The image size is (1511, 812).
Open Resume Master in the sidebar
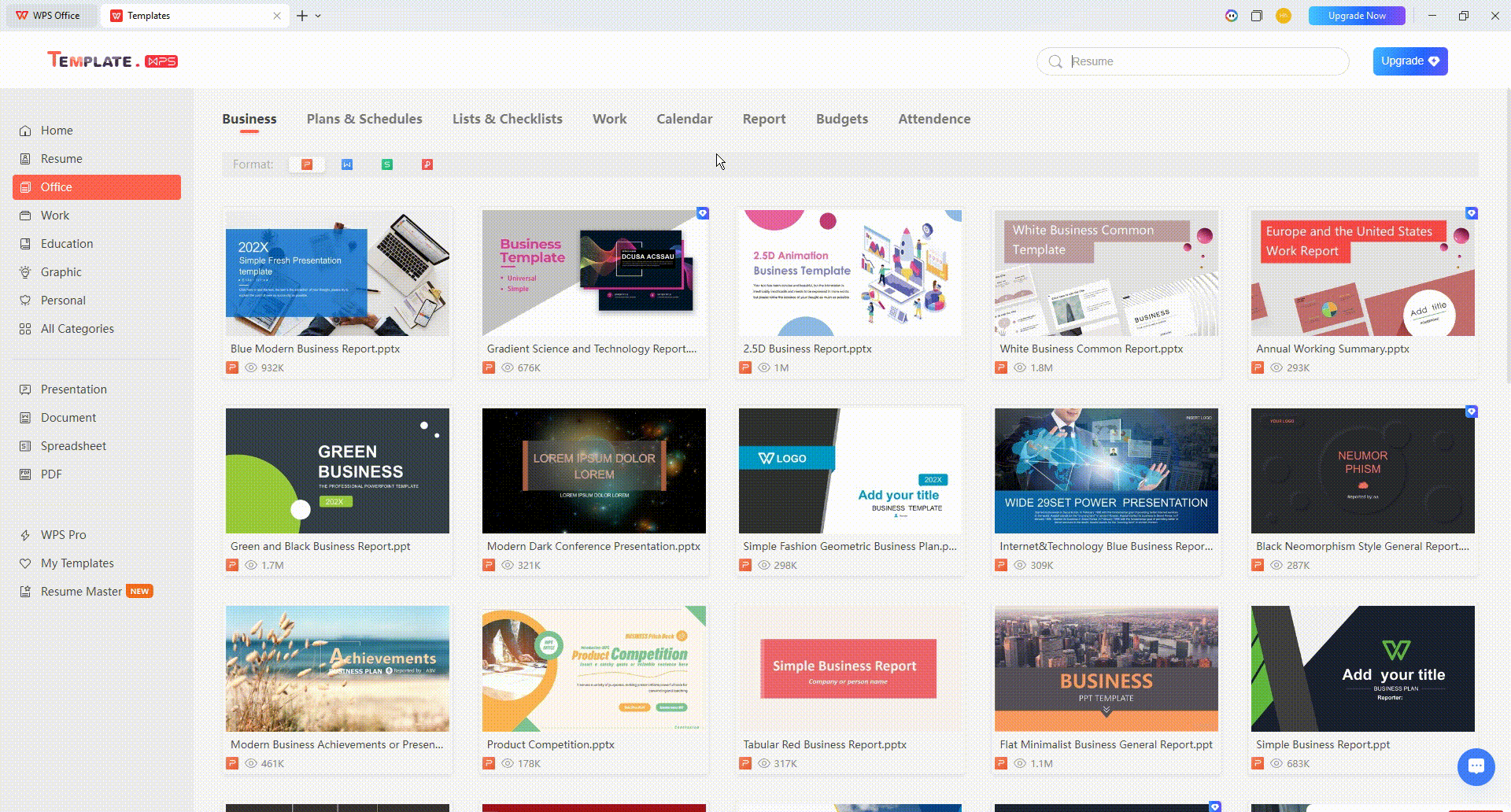click(x=81, y=592)
